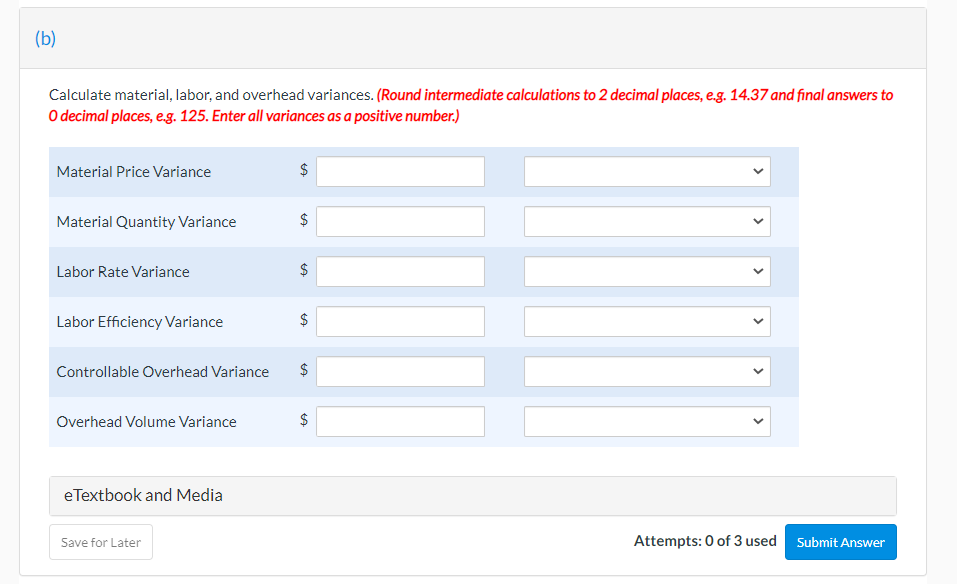The height and width of the screenshot is (584, 957).
Task: Click the Labor Rate Variance amount field
Action: [400, 272]
